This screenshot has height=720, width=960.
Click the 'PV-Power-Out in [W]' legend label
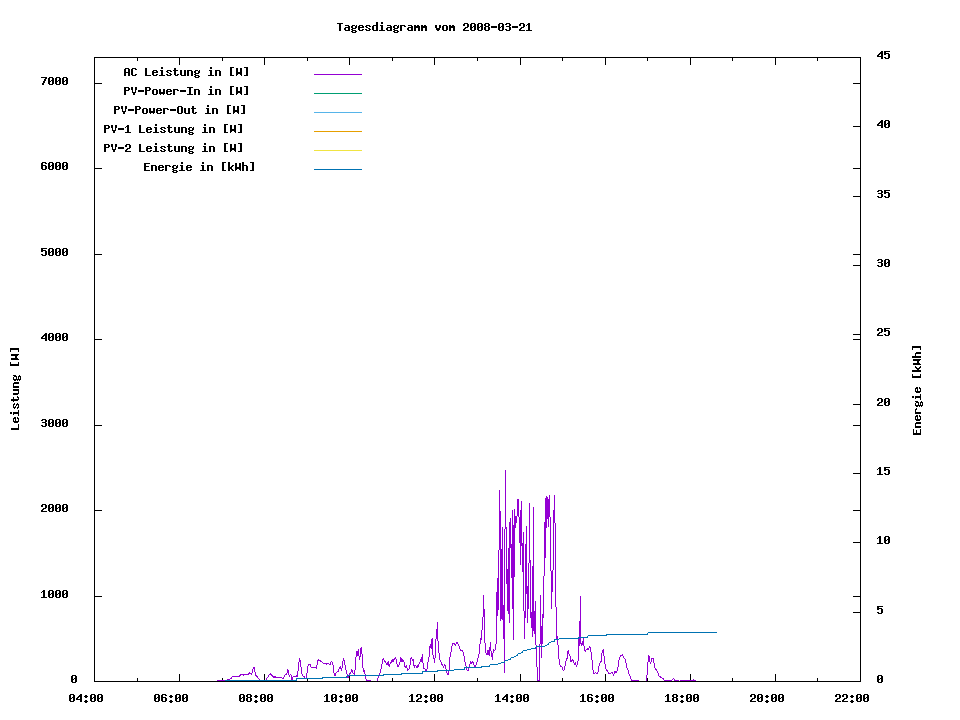click(180, 110)
